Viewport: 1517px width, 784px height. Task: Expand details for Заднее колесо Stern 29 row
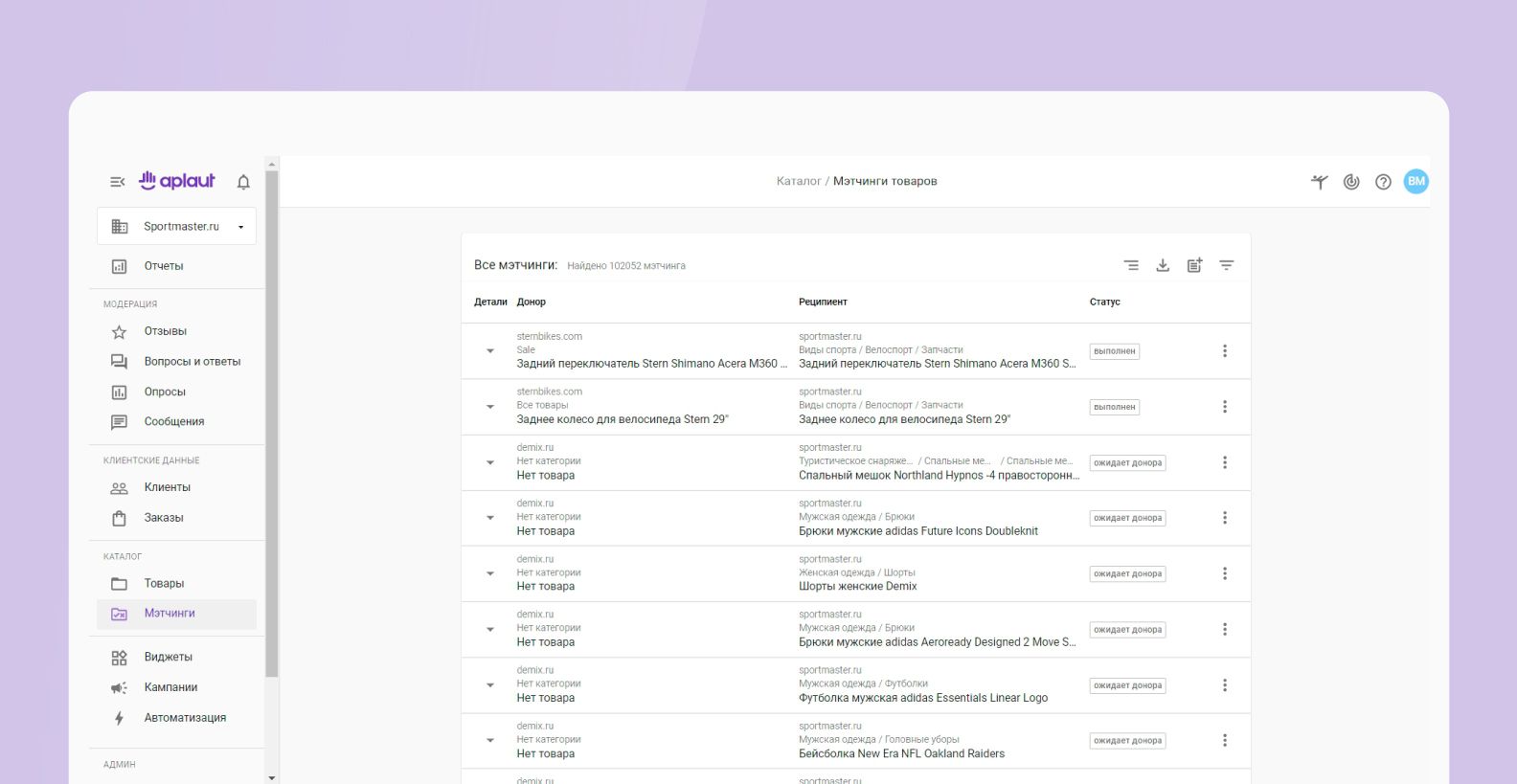click(x=490, y=407)
